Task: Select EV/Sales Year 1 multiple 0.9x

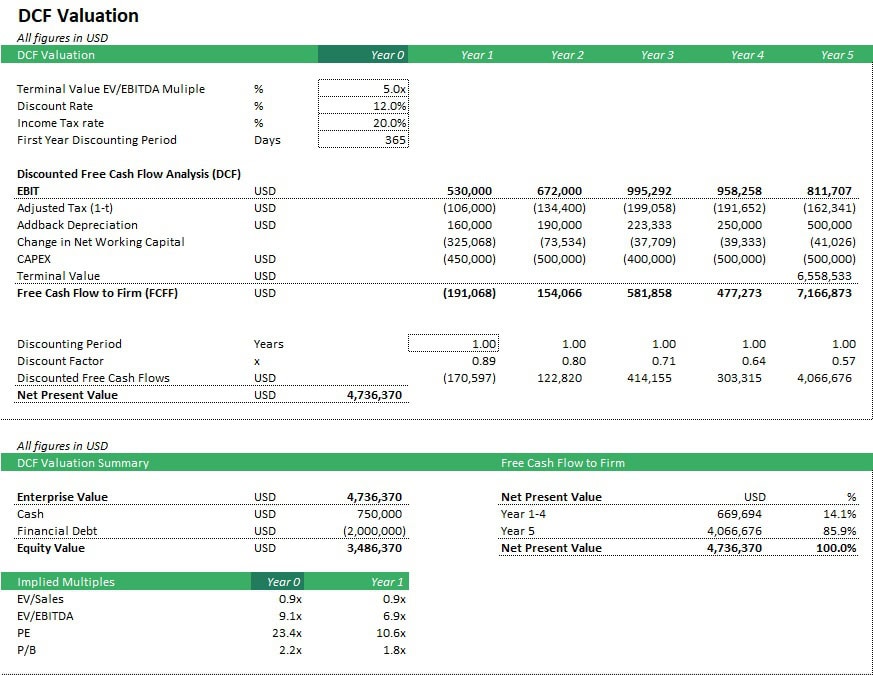Action: pos(394,599)
